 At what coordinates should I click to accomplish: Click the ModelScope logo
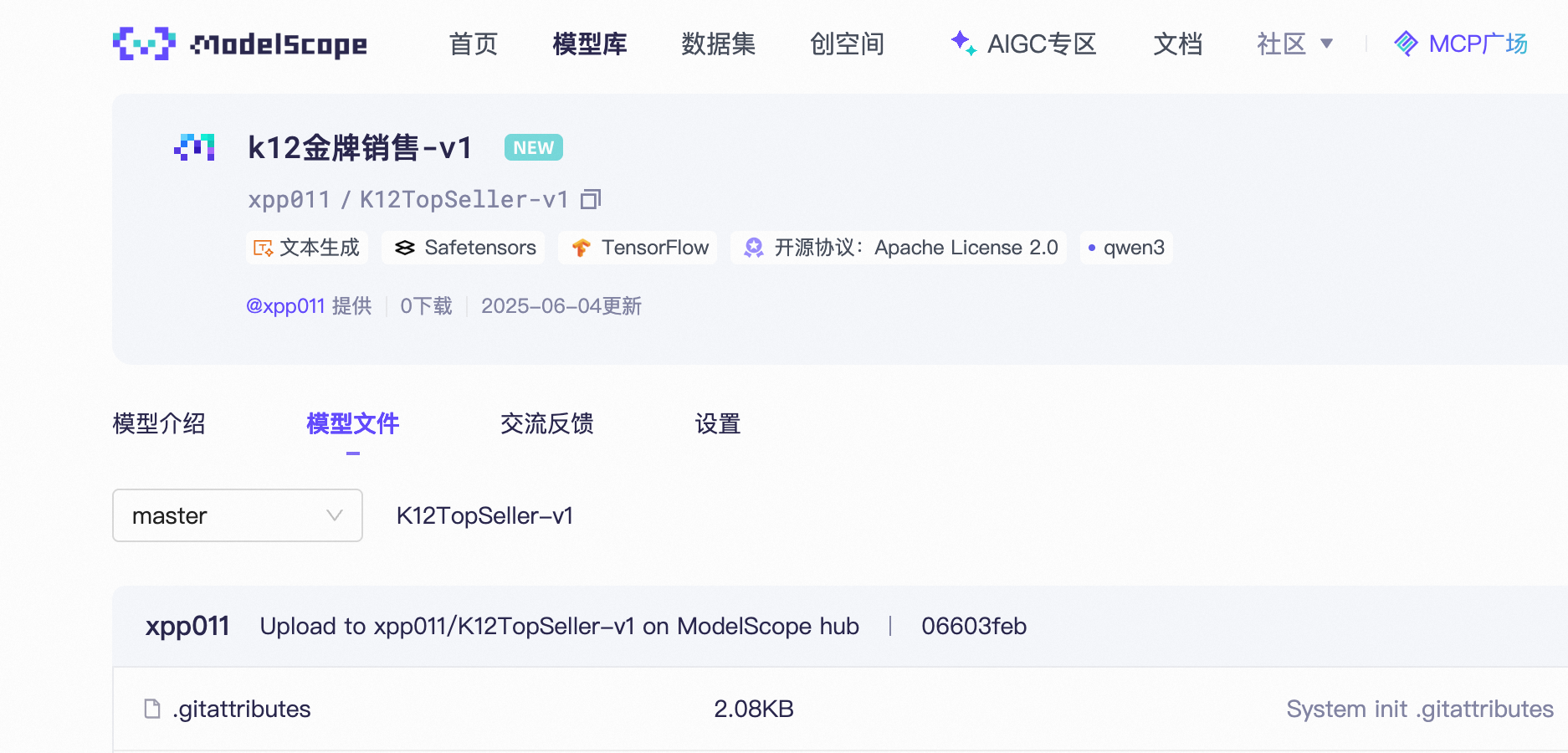(240, 44)
